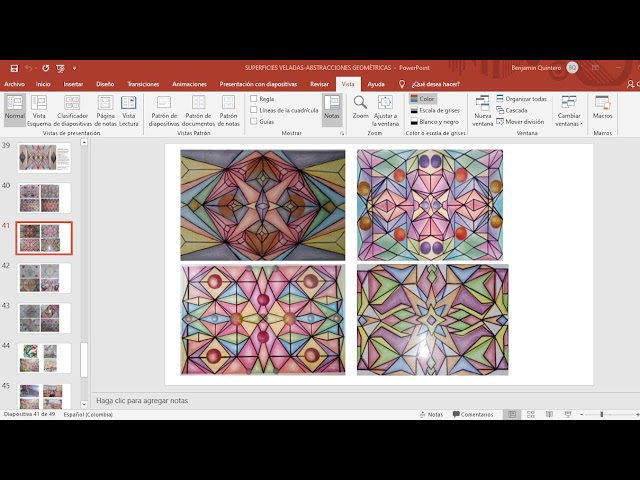Enable the Guías checkbox
The width and height of the screenshot is (640, 480).
point(253,122)
